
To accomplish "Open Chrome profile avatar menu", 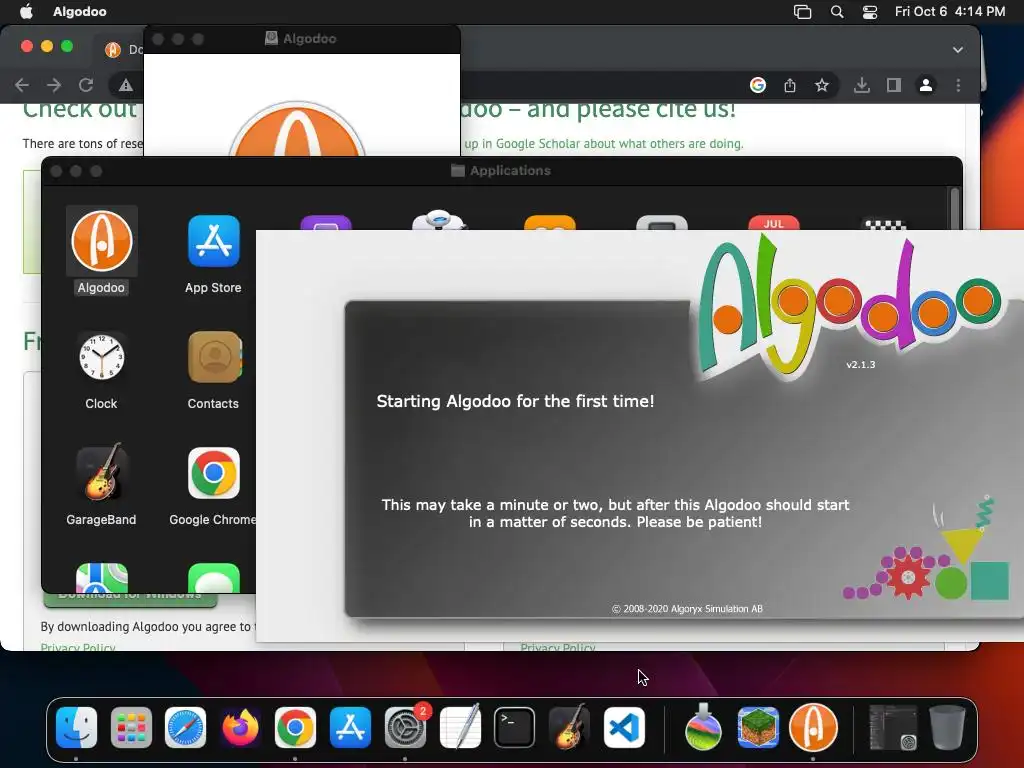I will 925,85.
